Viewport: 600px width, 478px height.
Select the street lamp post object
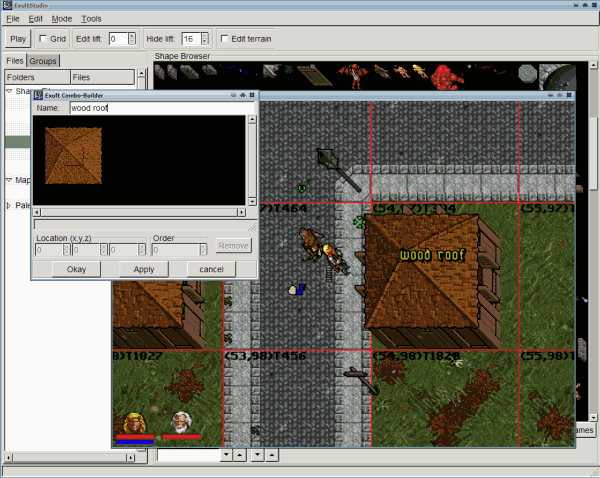339,169
